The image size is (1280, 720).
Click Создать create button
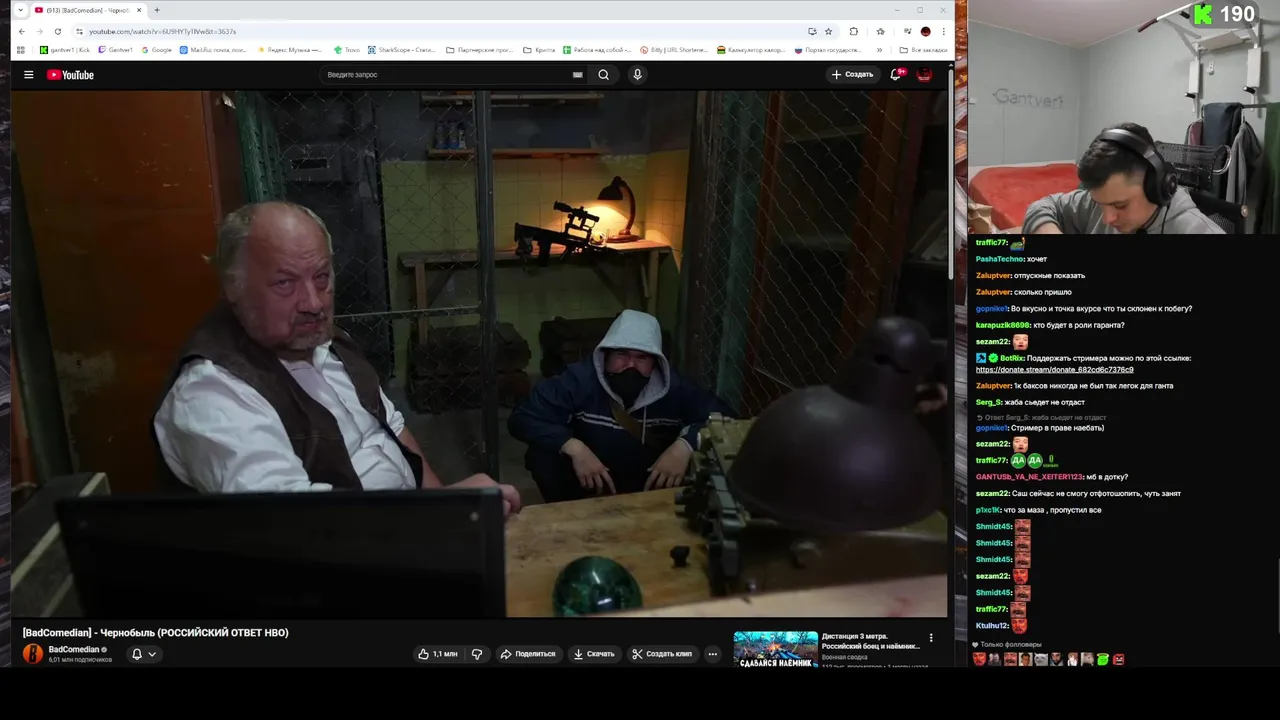point(852,75)
